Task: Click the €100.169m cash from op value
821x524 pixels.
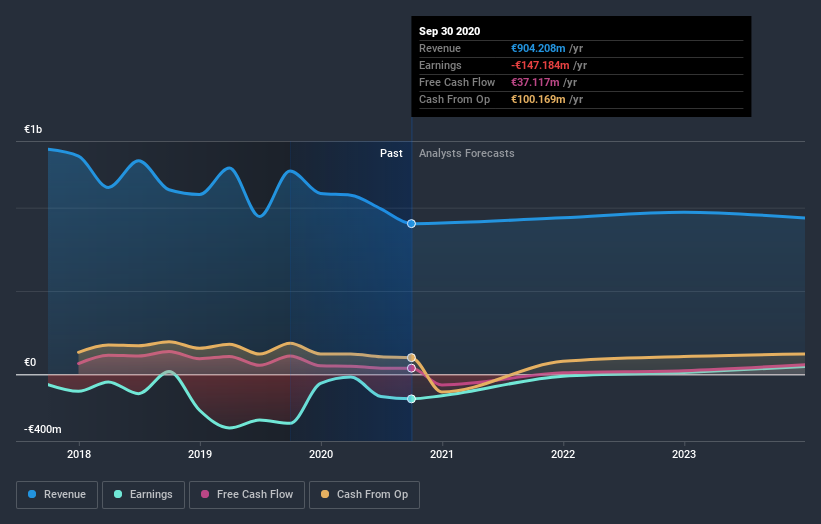Action: [x=538, y=99]
